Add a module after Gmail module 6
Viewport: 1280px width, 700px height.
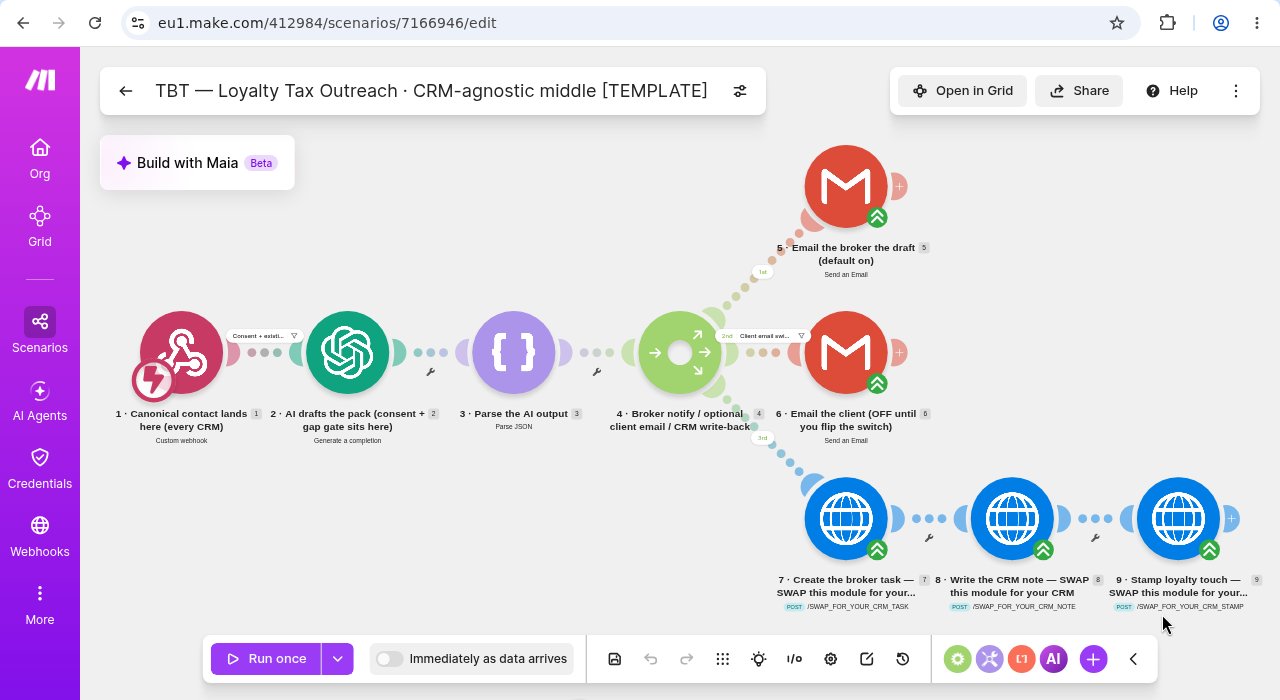(x=899, y=352)
